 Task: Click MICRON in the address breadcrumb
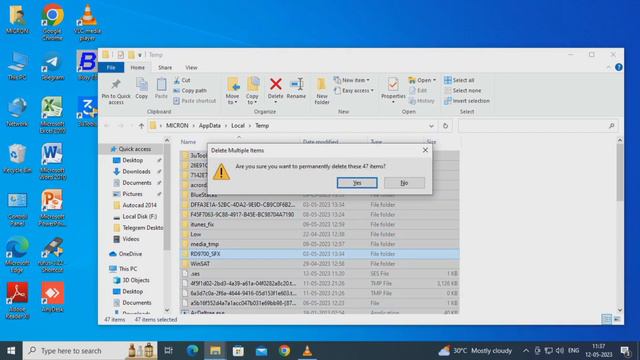(x=177, y=126)
